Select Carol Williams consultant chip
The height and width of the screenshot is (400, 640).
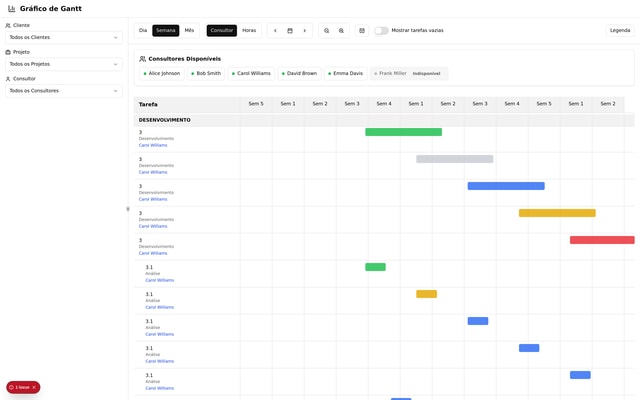click(251, 73)
